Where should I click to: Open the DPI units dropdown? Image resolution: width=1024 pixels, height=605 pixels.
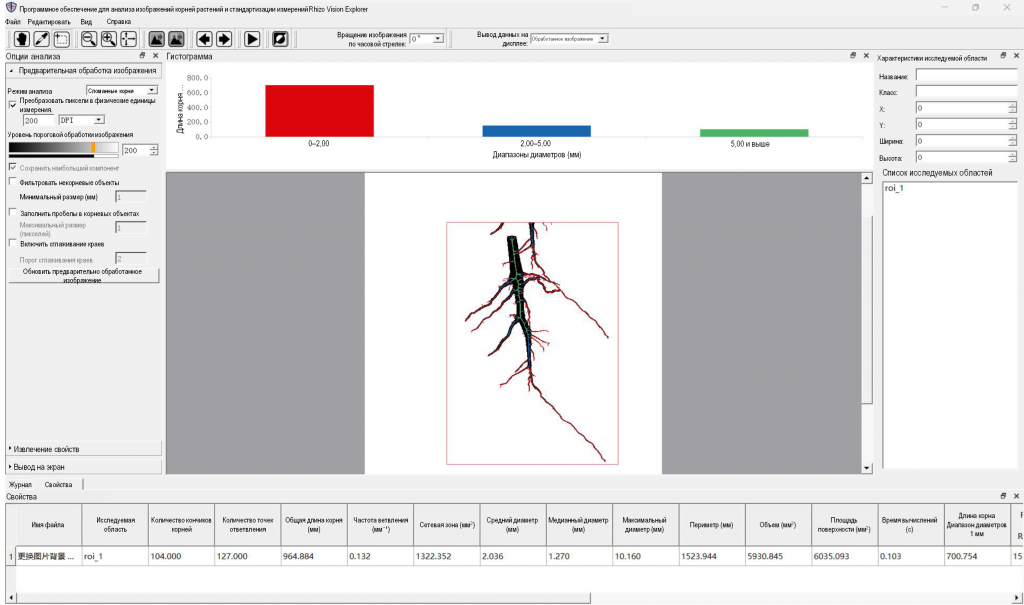pos(82,120)
